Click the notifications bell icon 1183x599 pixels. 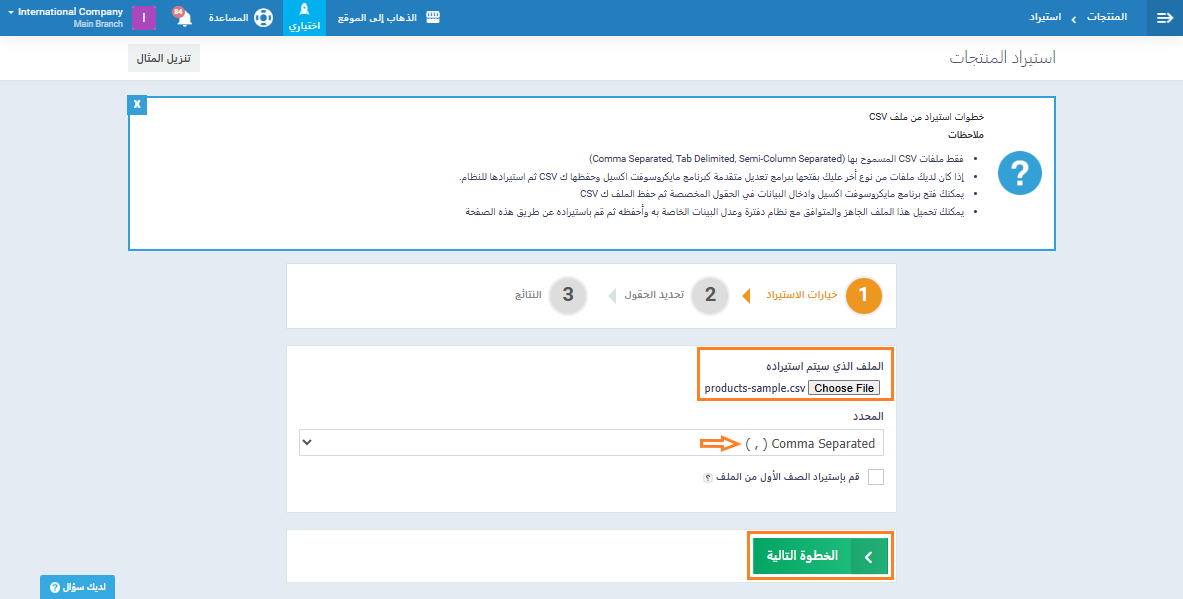(x=183, y=18)
